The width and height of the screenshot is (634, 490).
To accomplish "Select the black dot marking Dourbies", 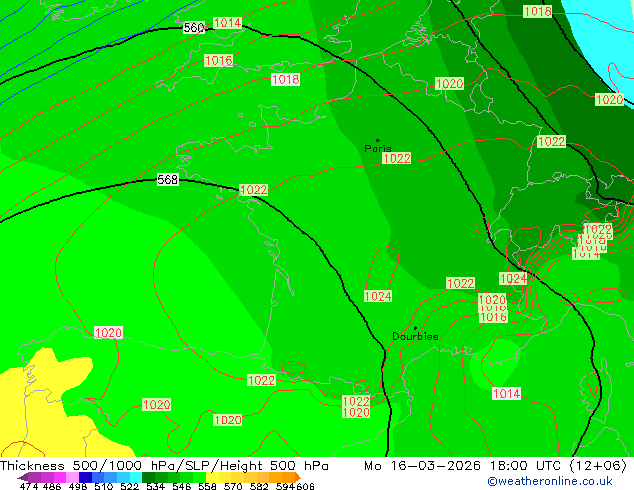I will (x=415, y=328).
